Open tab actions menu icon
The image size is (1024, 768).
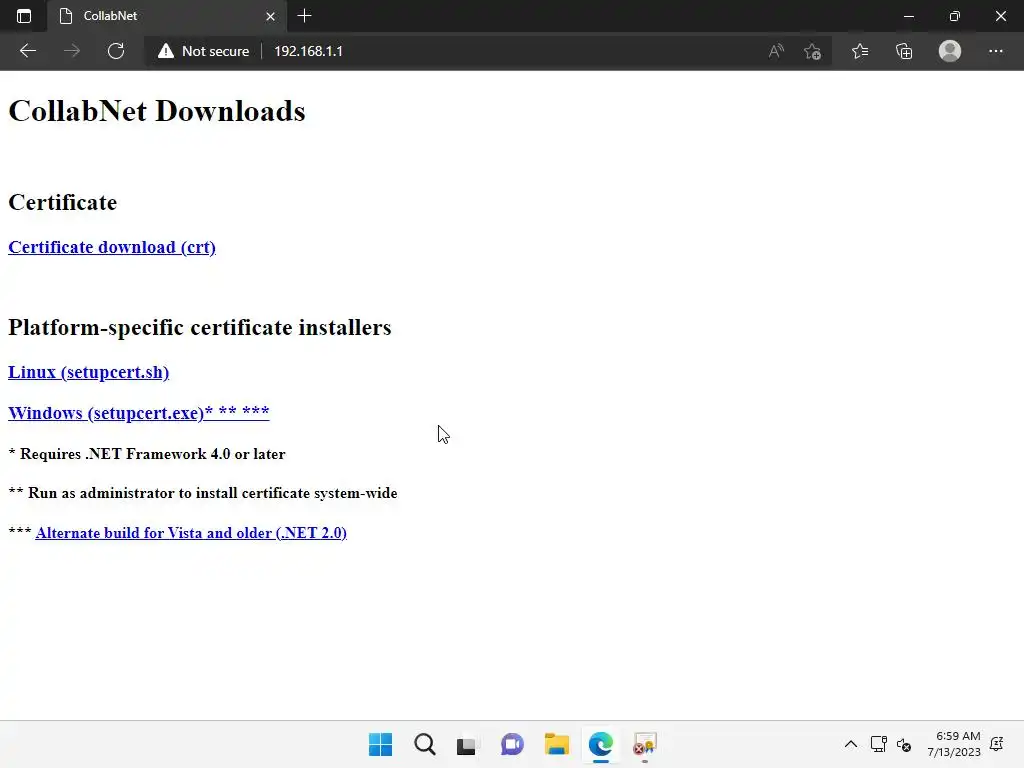(x=24, y=16)
